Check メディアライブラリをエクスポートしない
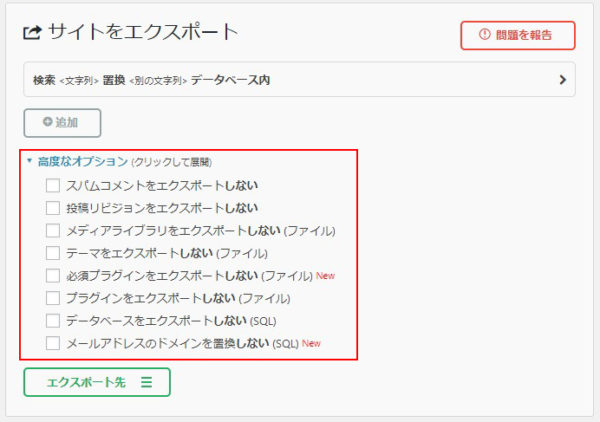This screenshot has width=600, height=422. (53, 231)
